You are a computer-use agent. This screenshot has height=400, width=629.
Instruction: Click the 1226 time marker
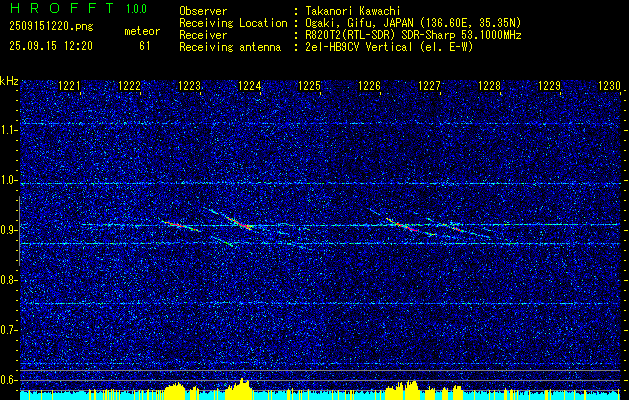(369, 85)
